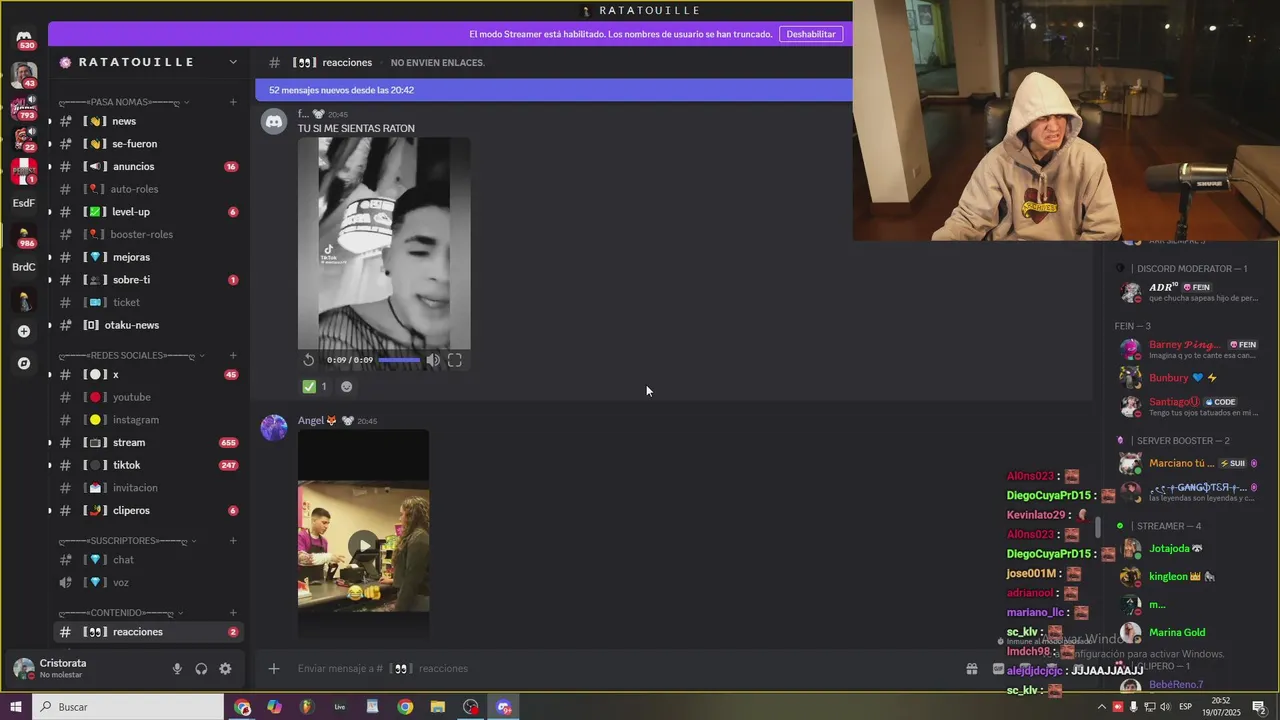Collapse the REDES SOCIALES category
This screenshot has width=1280, height=720.
point(132,355)
